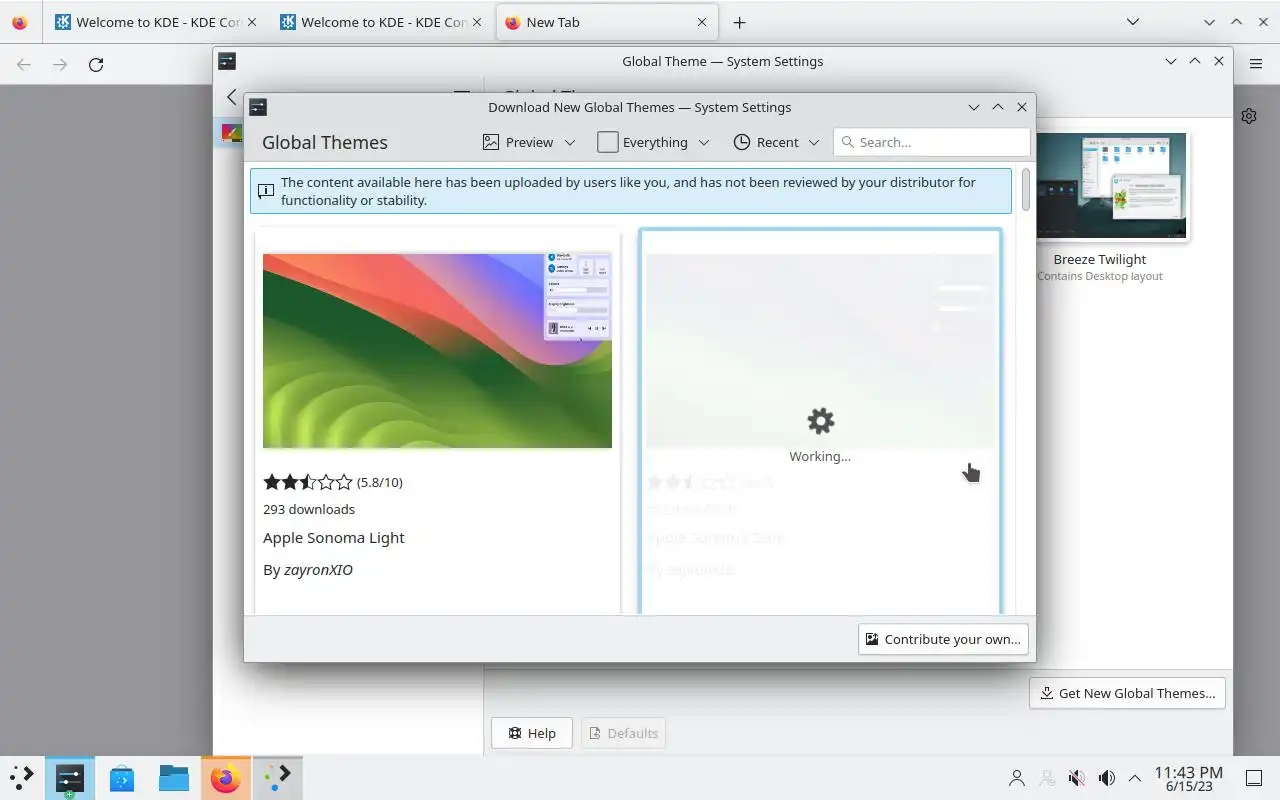1280x800 pixels.
Task: Minimize the Global Theme System Settings window
Action: click(x=1171, y=61)
